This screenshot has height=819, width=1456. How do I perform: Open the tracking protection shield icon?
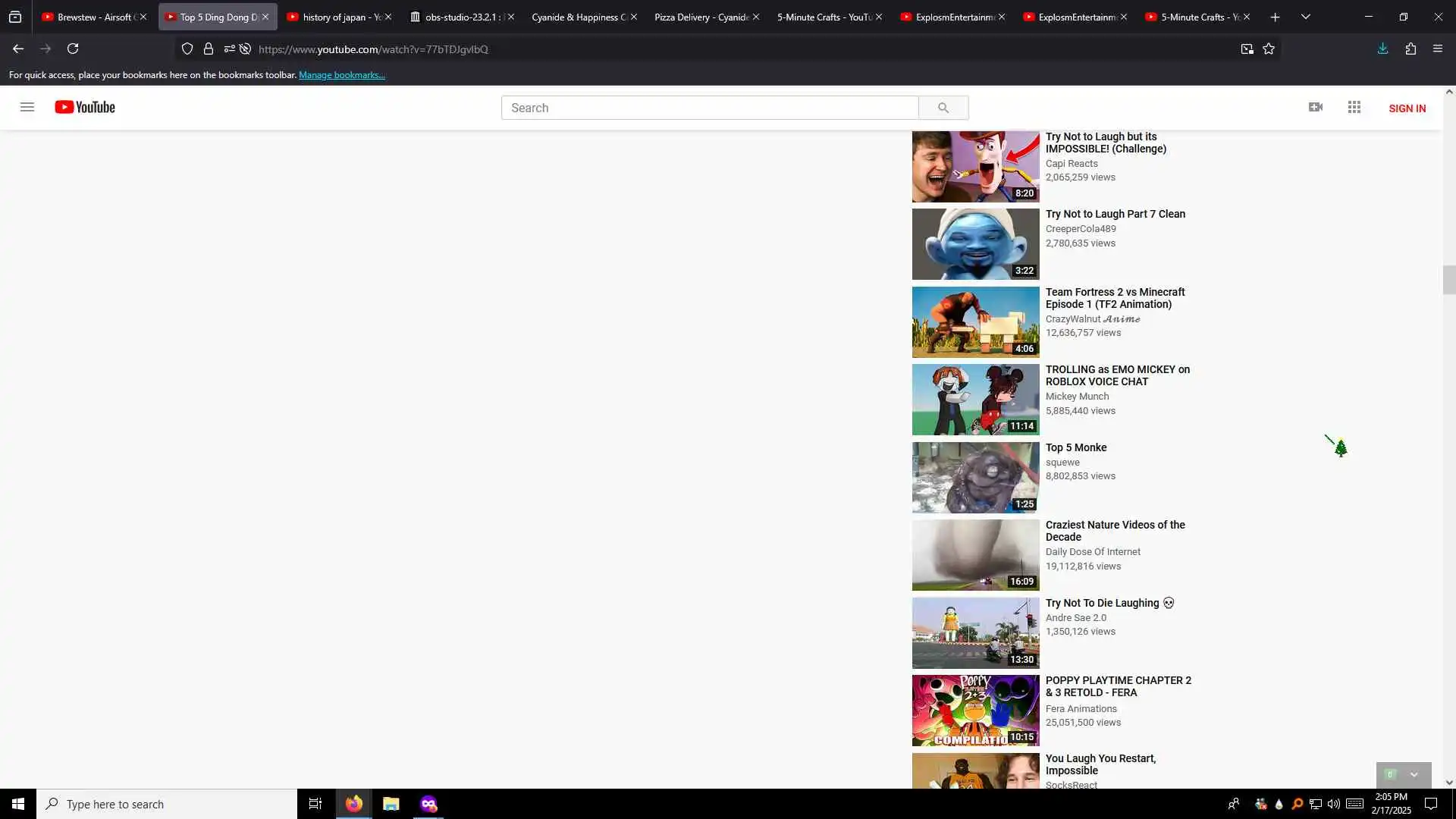(187, 49)
